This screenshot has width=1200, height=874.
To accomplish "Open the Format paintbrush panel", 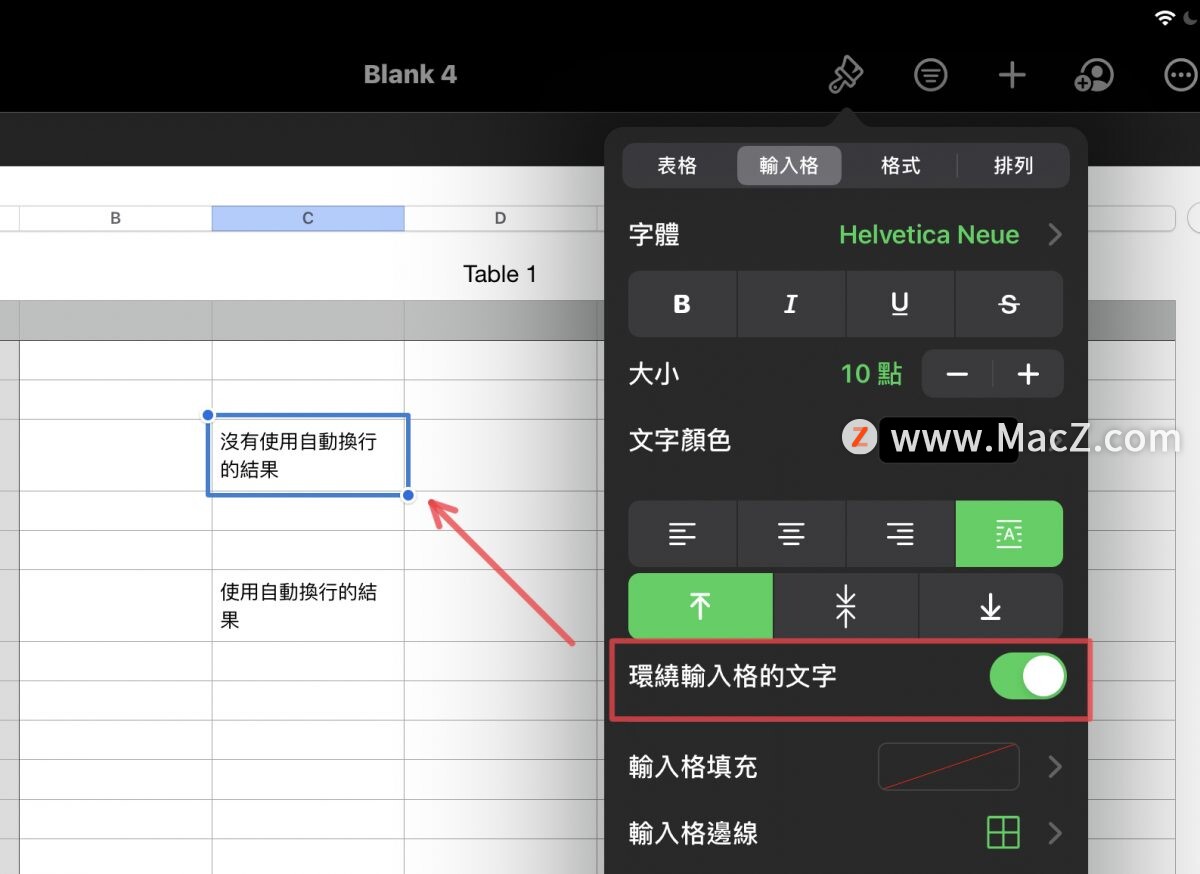I will point(846,75).
